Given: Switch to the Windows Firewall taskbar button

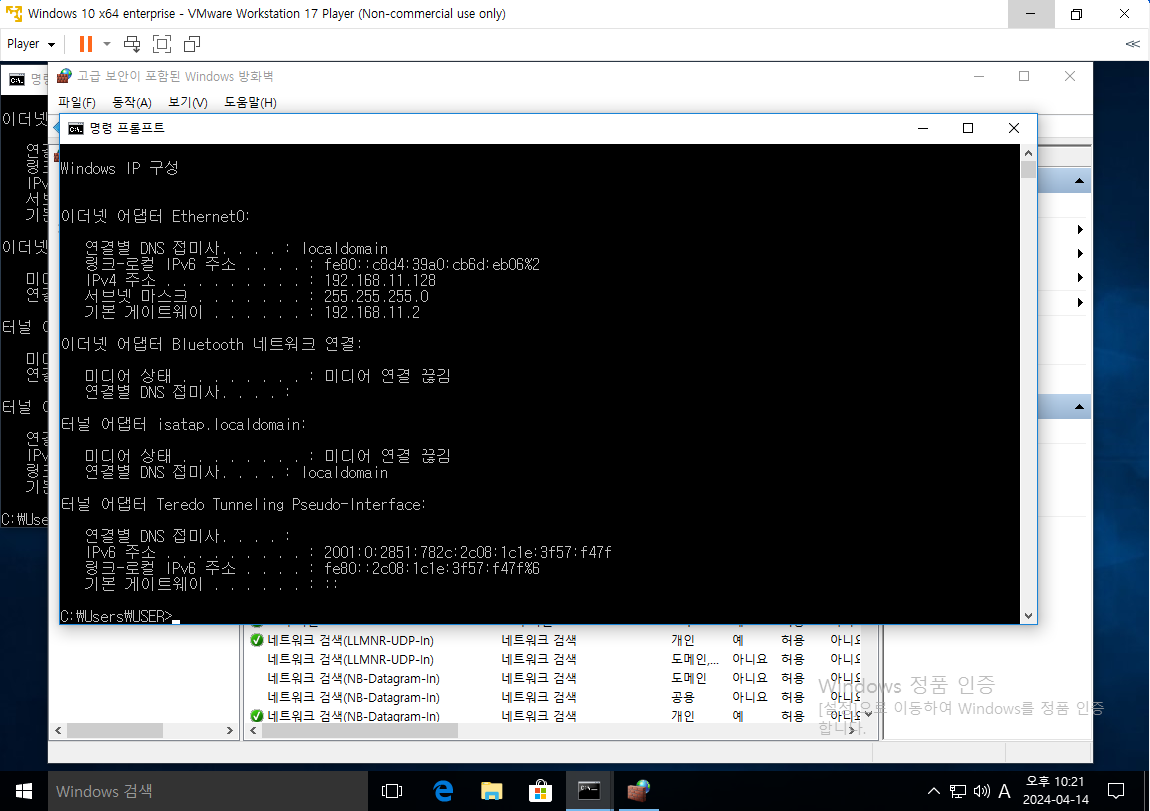Looking at the screenshot, I should [x=639, y=791].
